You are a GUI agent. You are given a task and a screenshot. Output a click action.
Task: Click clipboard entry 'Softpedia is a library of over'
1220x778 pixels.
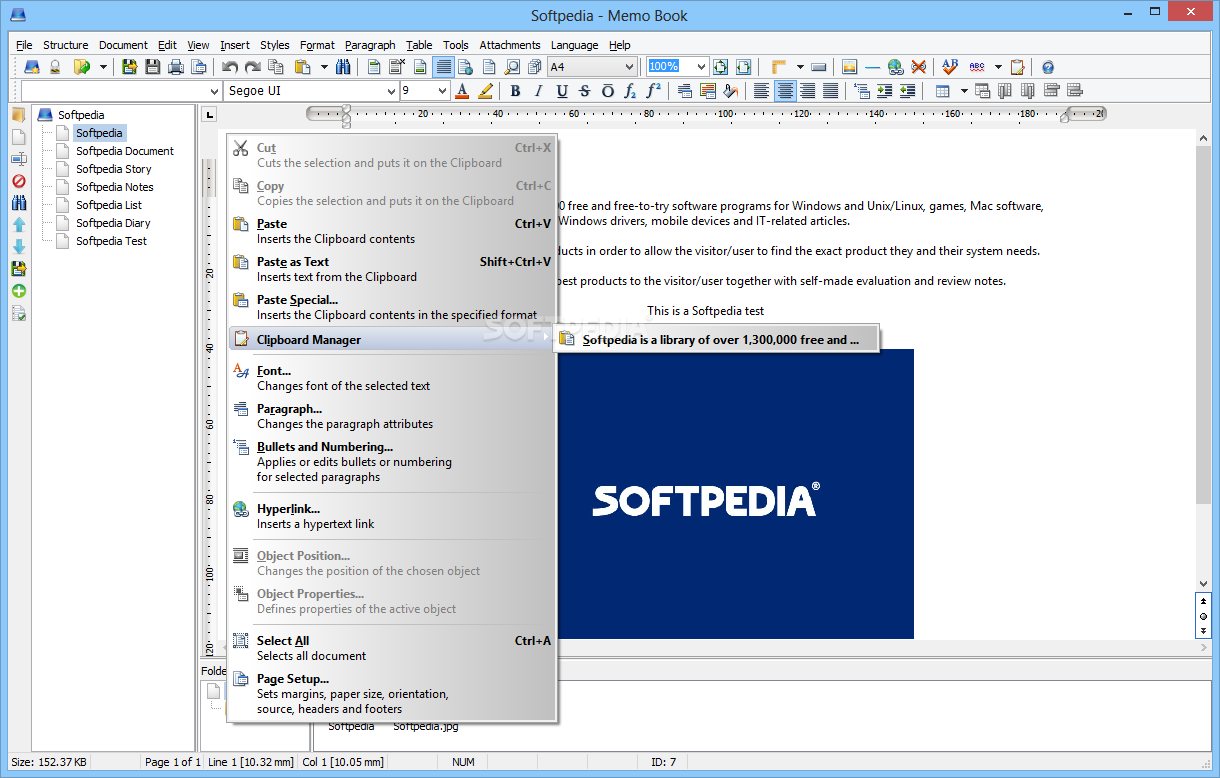tap(716, 339)
